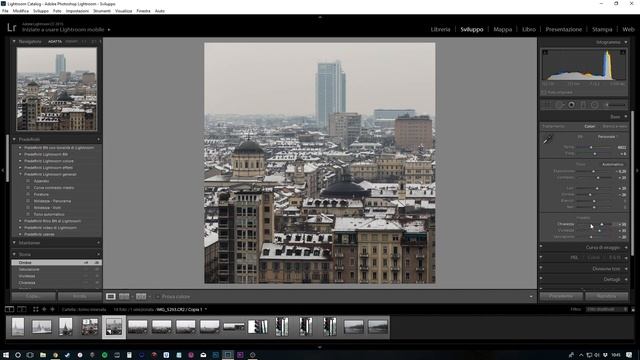Viewport: 640px width, 360px height.
Task: Select the Spot removal tool icon
Action: pyautogui.click(x=559, y=105)
